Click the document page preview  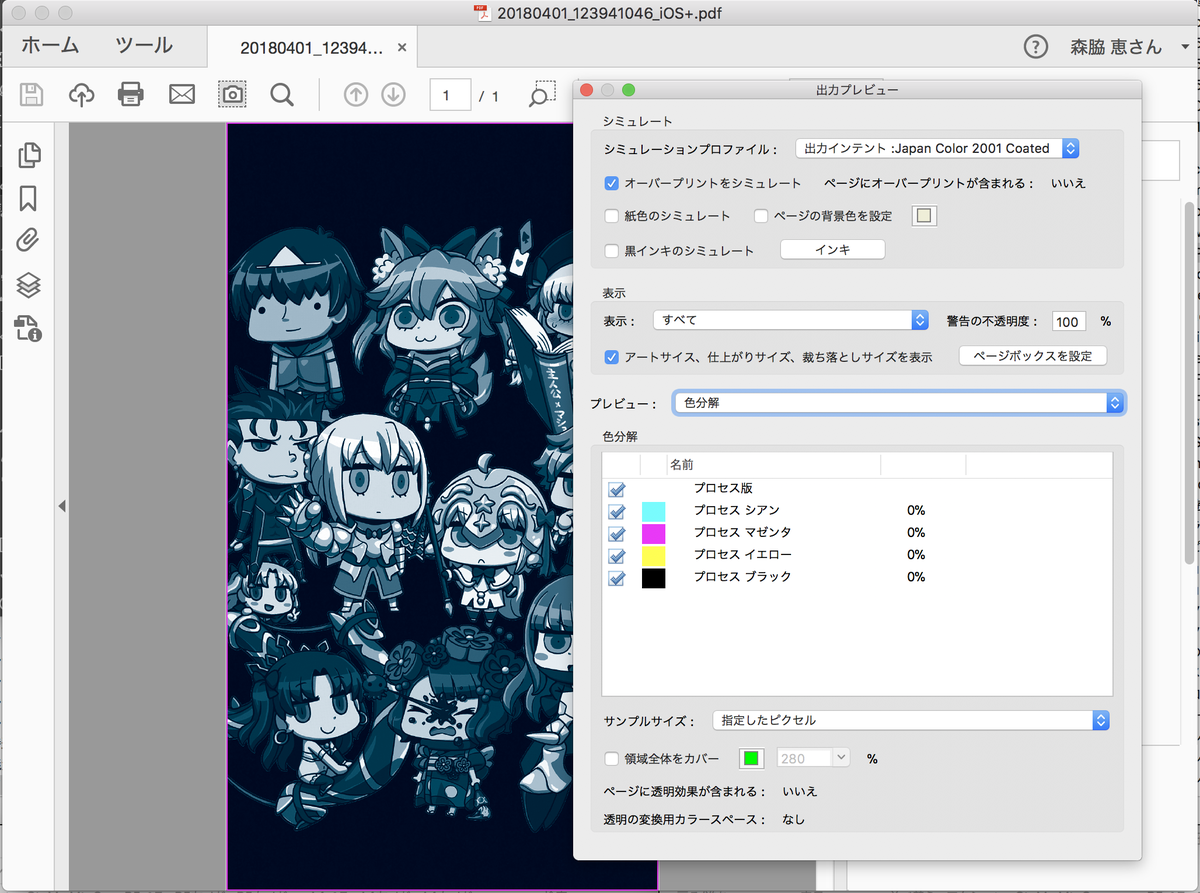pyautogui.click(x=400, y=505)
